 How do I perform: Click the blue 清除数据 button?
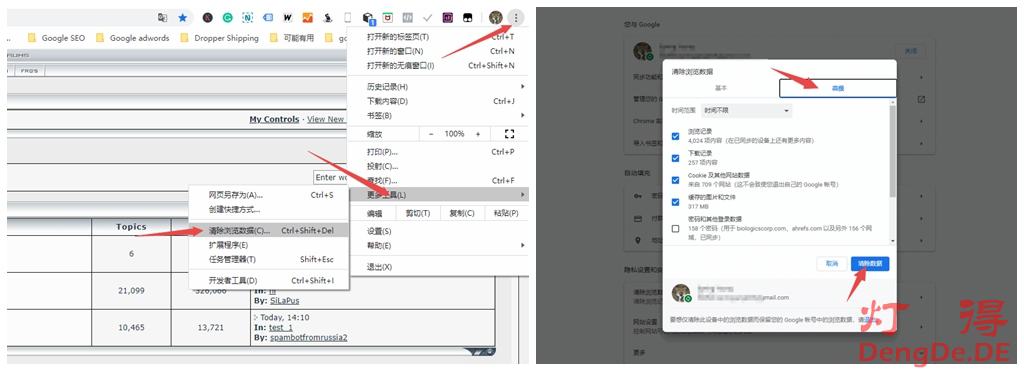870,263
